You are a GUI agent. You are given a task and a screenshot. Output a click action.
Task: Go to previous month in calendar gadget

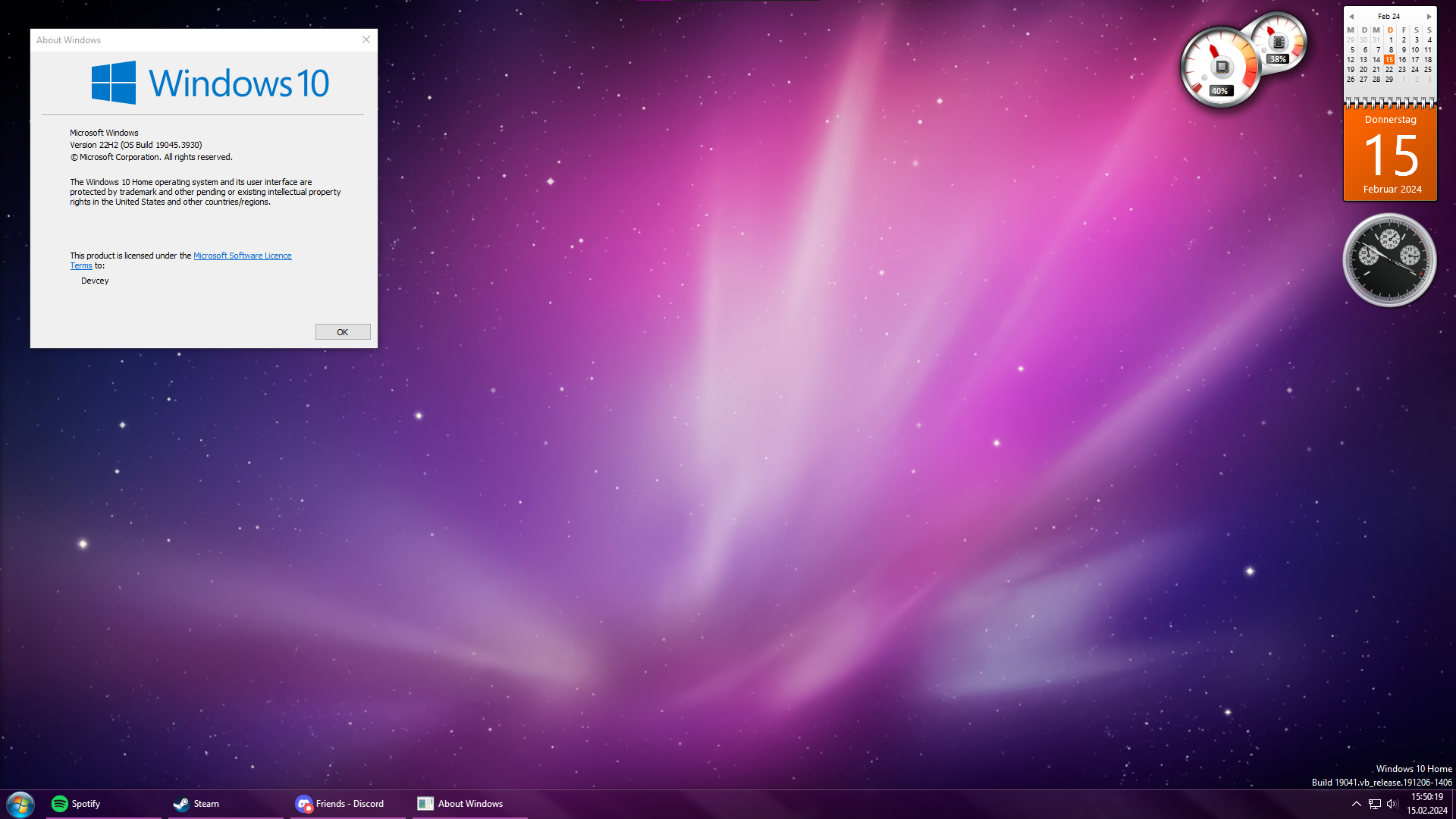[1351, 16]
